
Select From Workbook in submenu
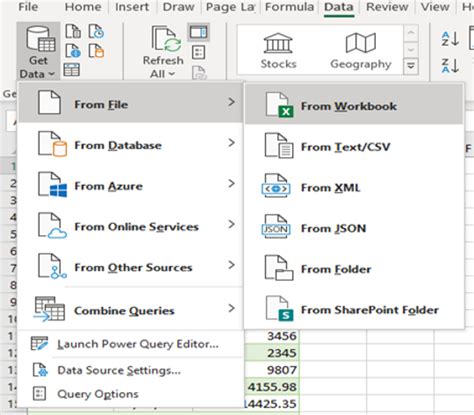click(x=354, y=105)
